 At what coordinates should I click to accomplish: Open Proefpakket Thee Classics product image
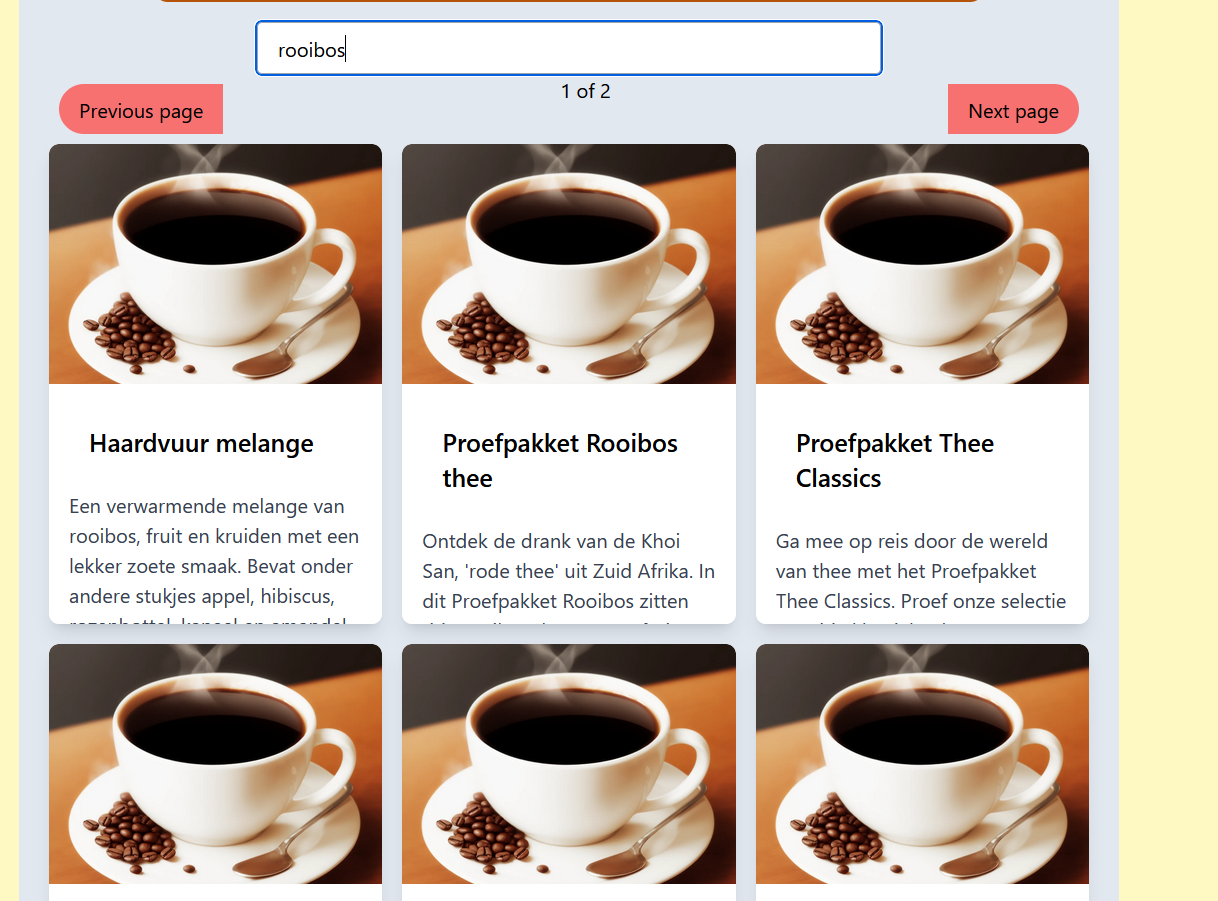tap(922, 264)
